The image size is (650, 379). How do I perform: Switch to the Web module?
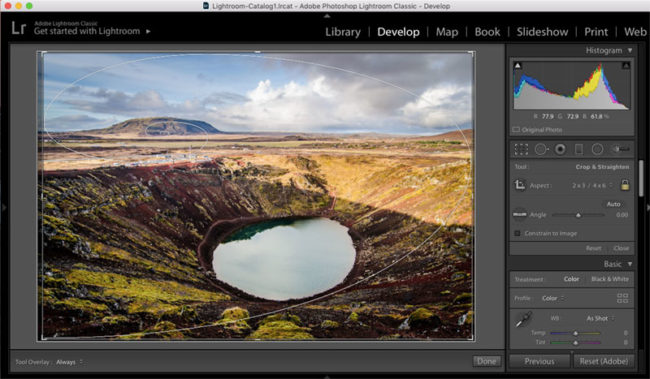635,32
